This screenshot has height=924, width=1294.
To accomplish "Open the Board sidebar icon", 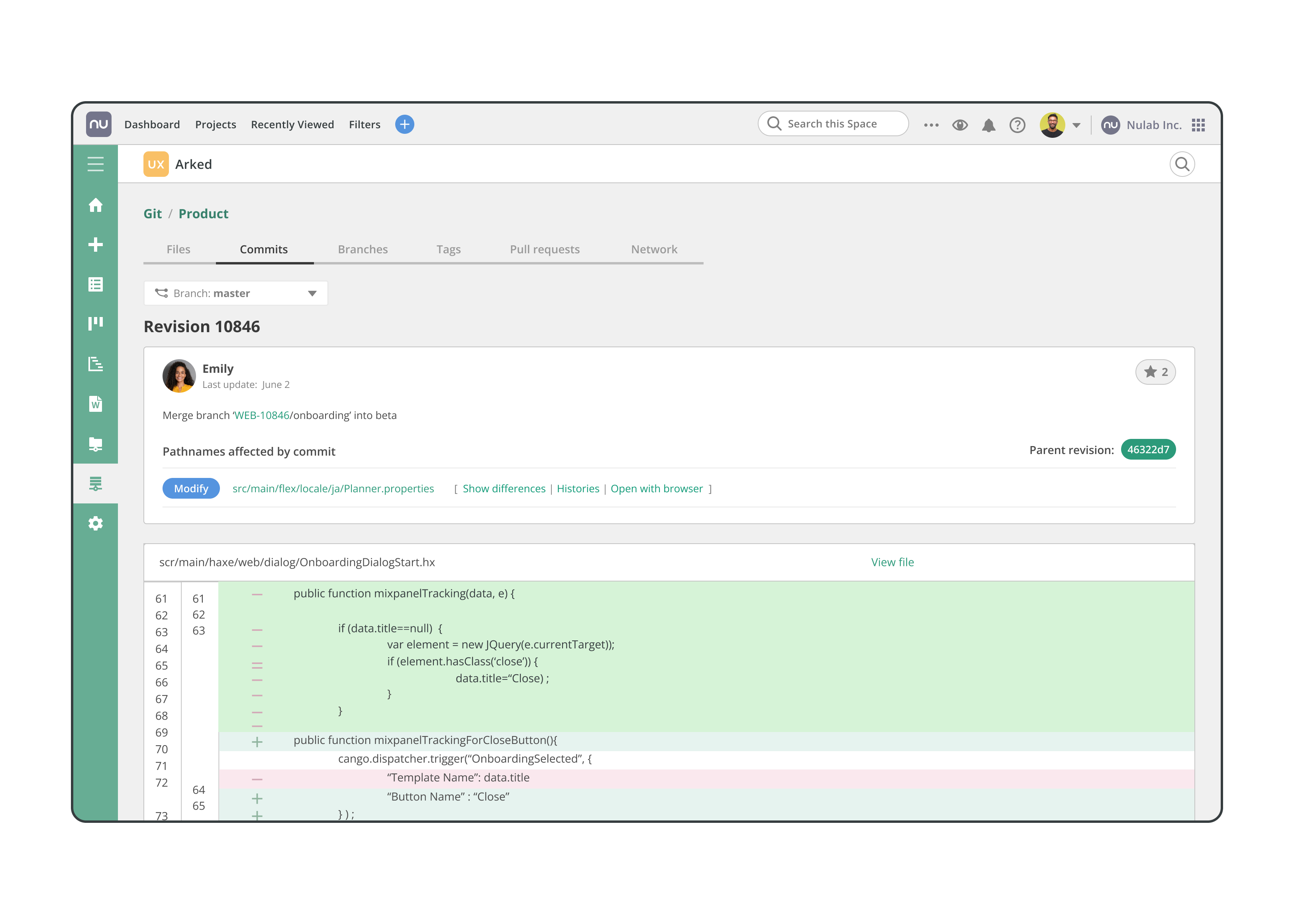I will (96, 323).
